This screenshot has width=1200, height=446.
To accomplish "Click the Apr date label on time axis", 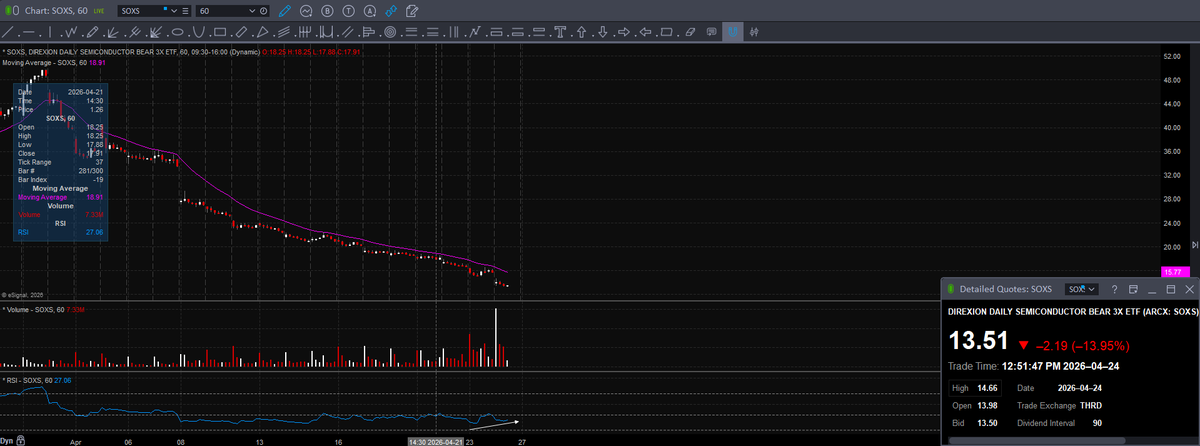I will click(75, 440).
